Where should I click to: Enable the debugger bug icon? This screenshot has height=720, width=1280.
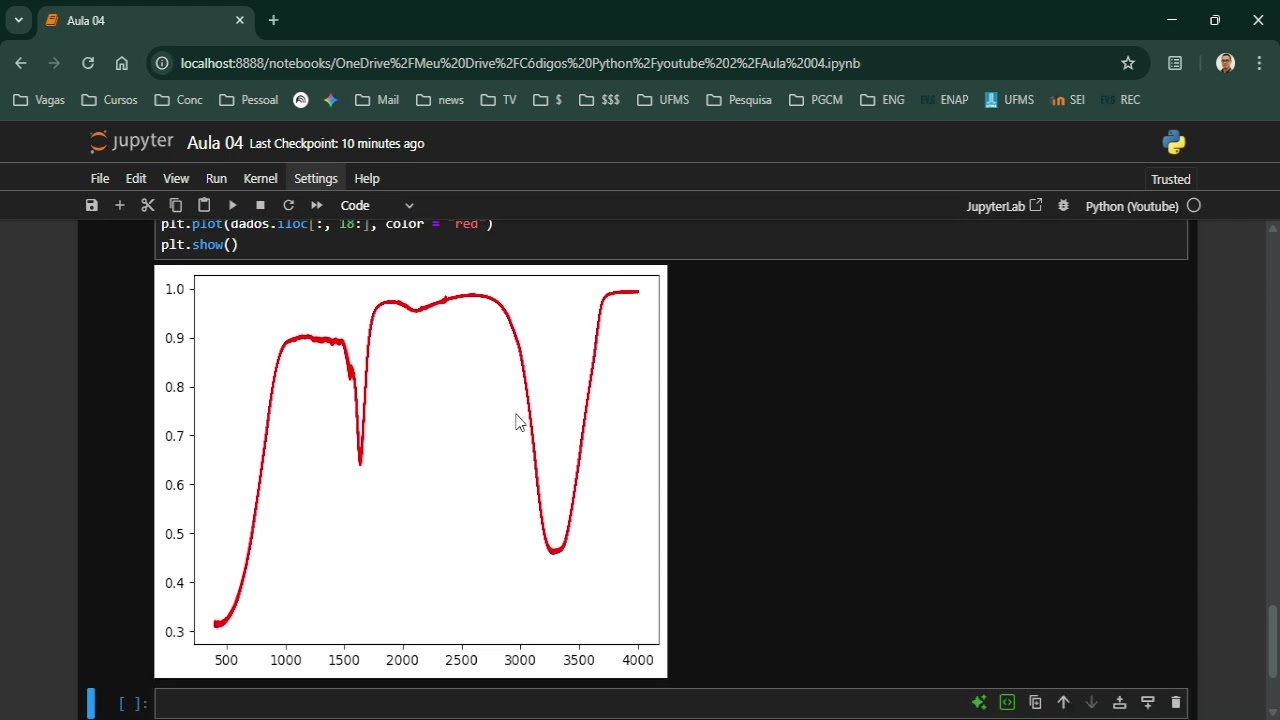(1064, 205)
